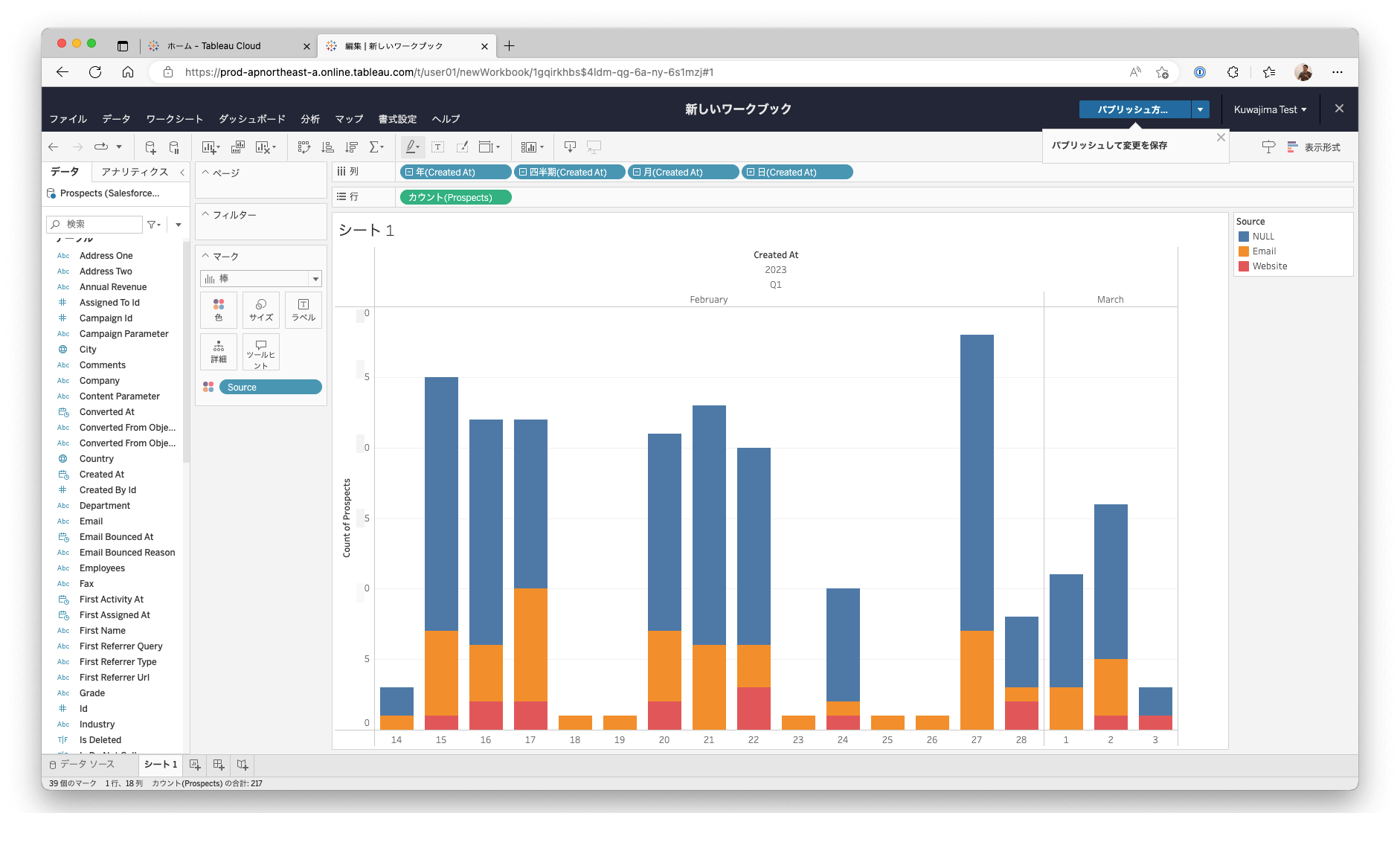1400x845 pixels.
Task: Open the mark type dropdown showing 棒
Action: 261,279
